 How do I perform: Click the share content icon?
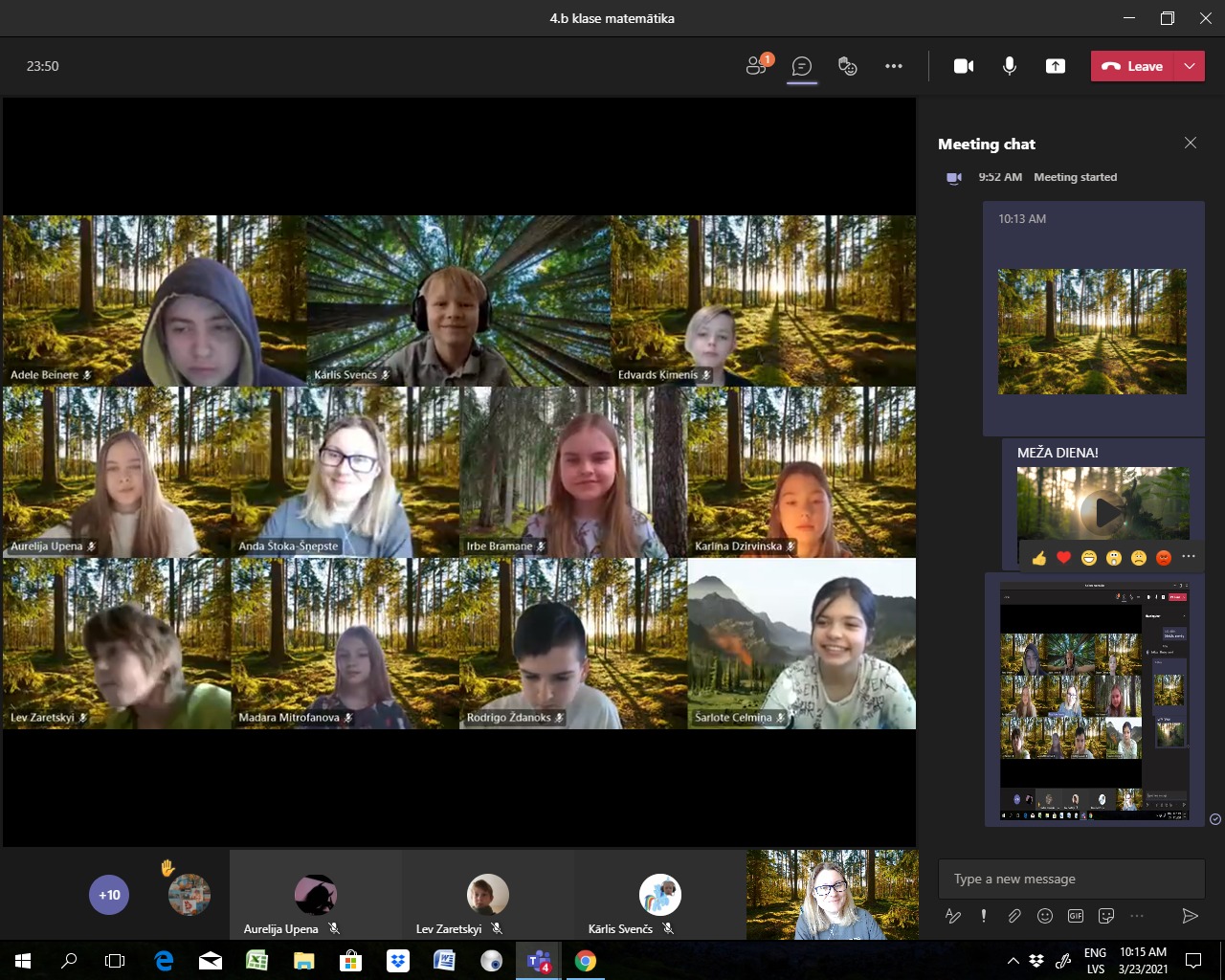tap(1055, 66)
